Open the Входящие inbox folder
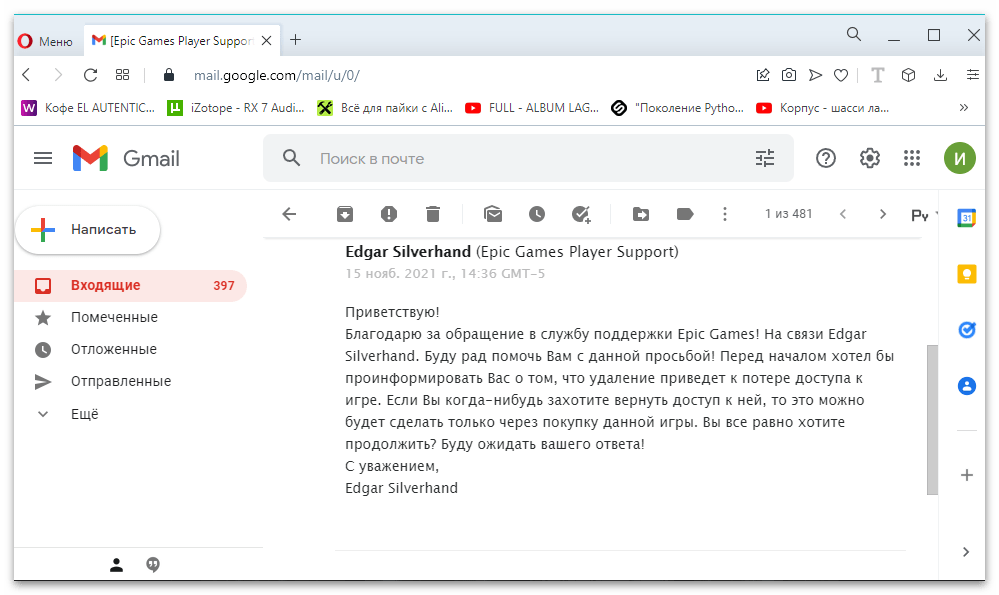This screenshot has height=595, width=999. coord(130,285)
